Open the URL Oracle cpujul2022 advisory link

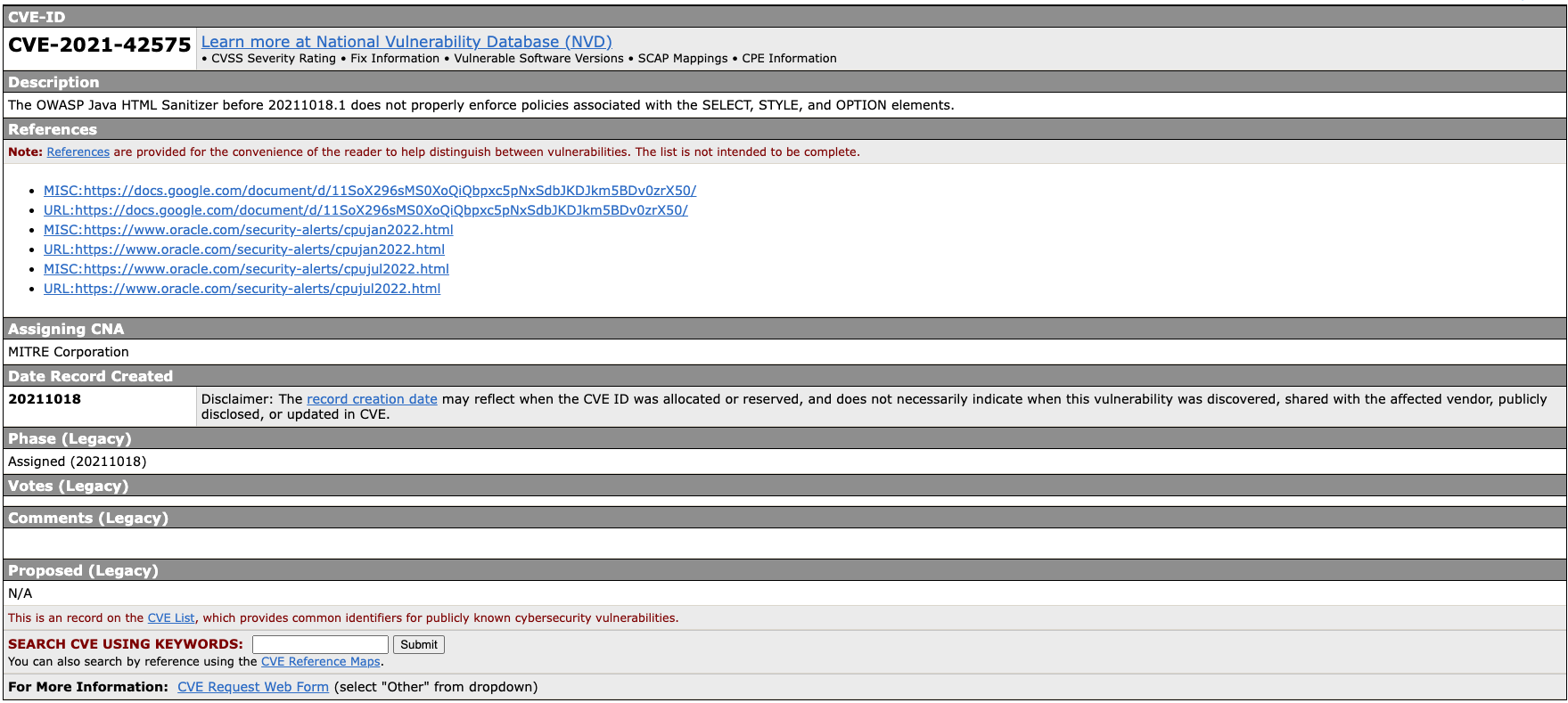pyautogui.click(x=242, y=289)
